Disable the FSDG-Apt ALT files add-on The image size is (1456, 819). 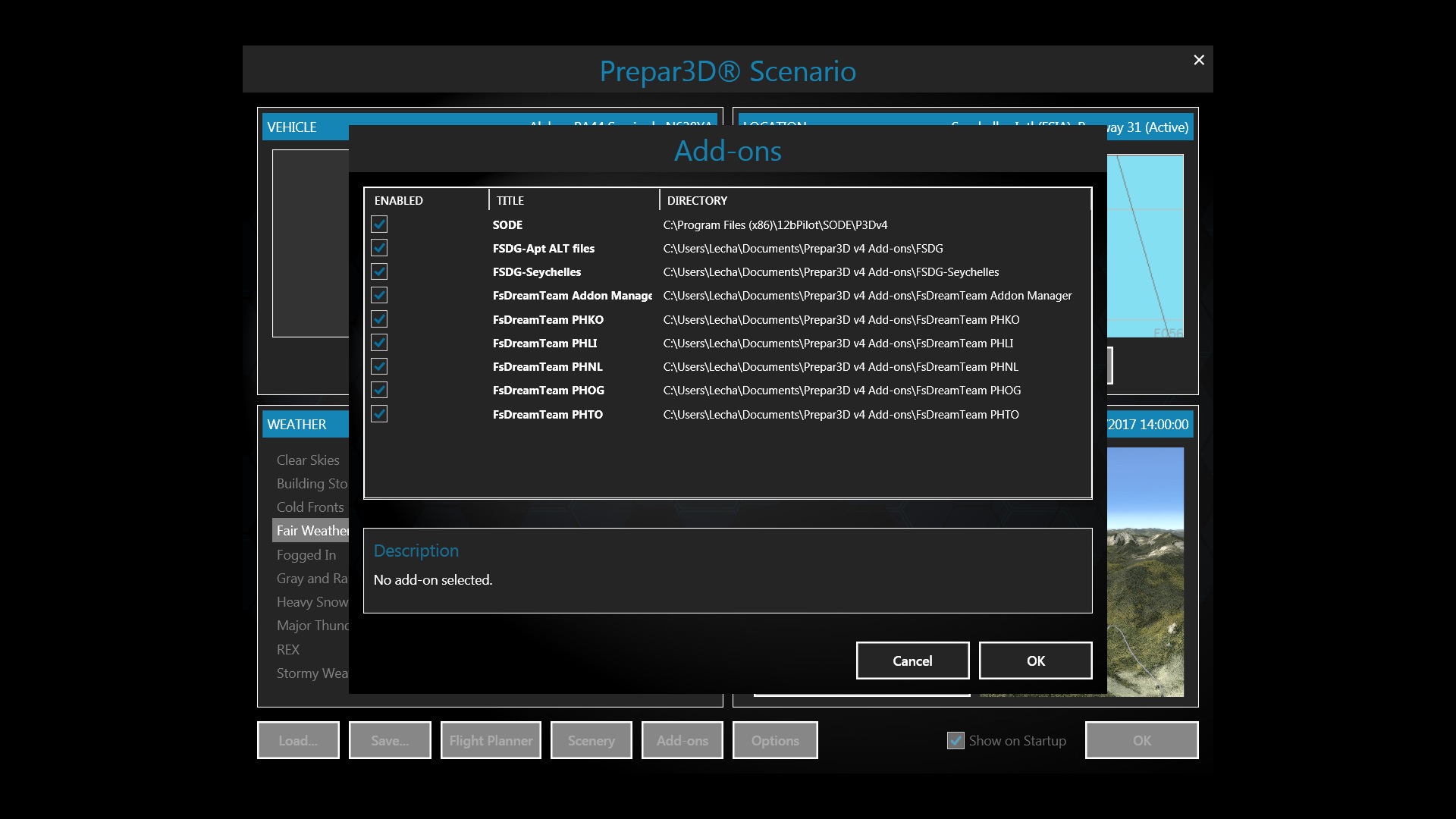click(x=379, y=248)
